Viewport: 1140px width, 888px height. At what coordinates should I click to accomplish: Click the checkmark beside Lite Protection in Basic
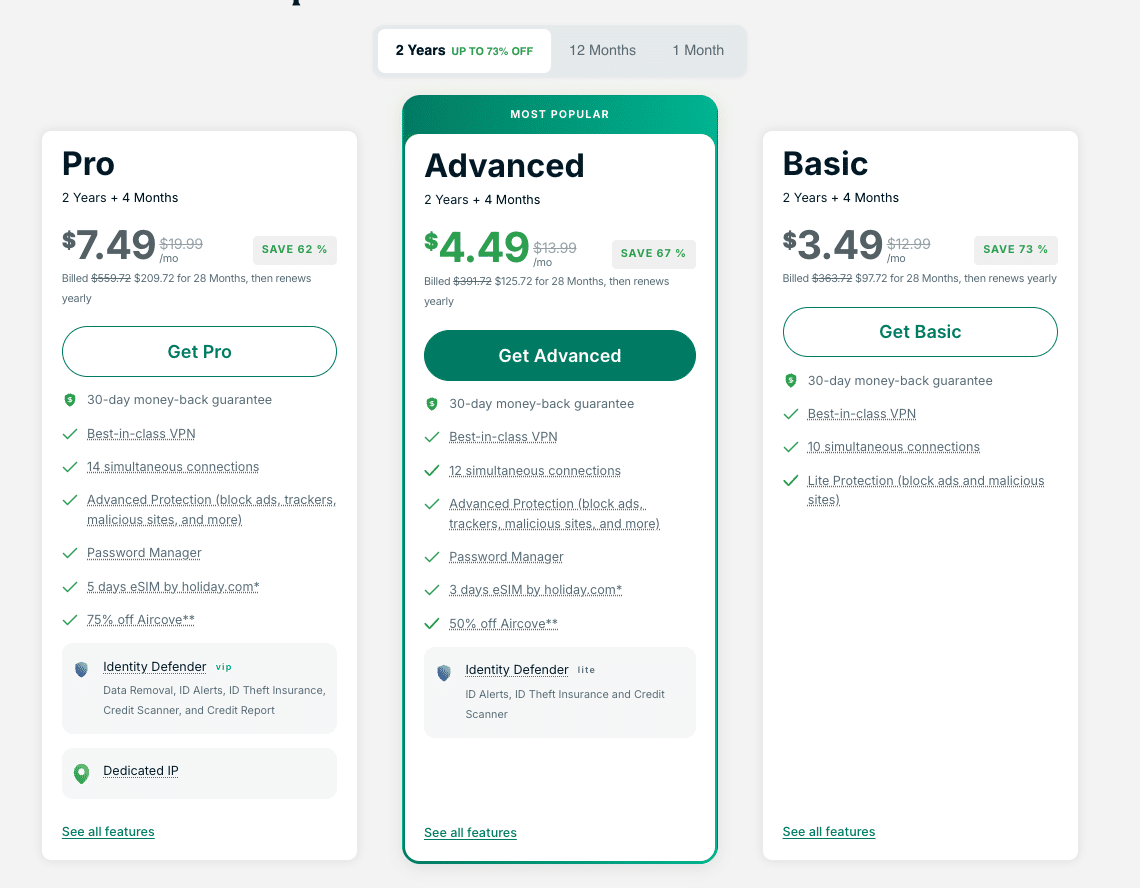pos(791,481)
